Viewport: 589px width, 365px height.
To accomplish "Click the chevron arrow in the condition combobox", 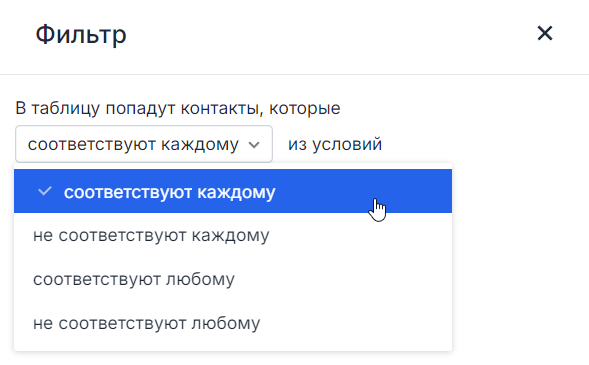I will click(254, 145).
